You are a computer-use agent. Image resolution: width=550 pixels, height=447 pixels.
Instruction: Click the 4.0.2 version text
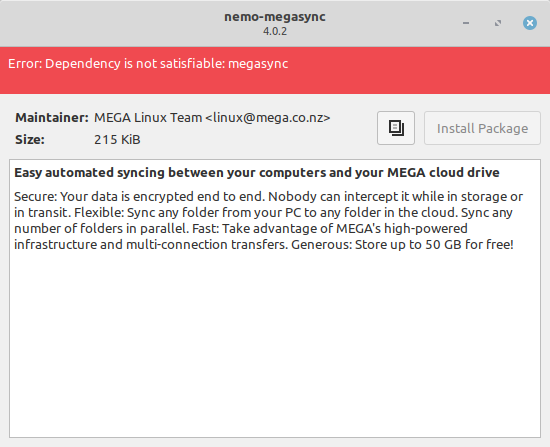point(275,31)
